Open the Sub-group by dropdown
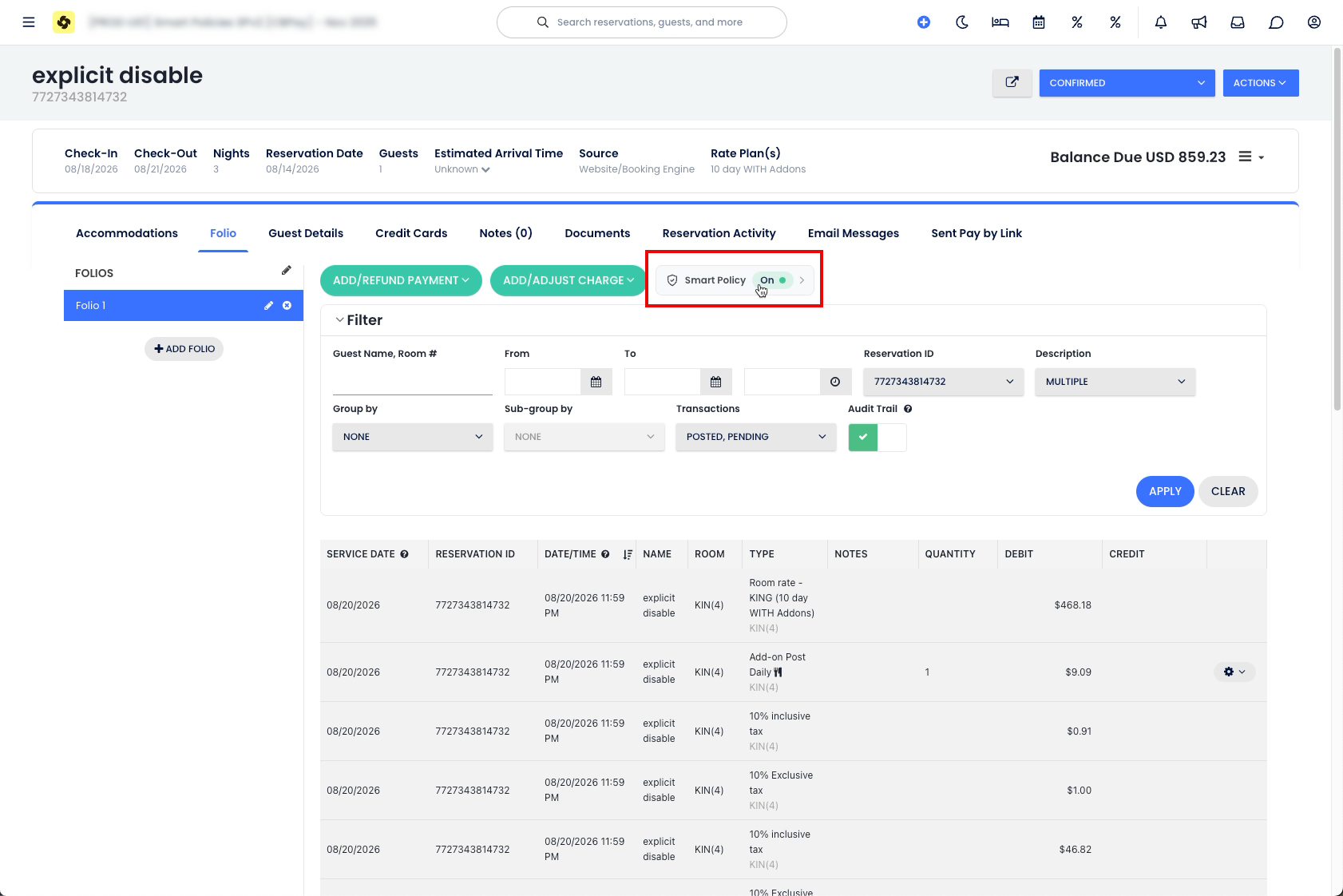Screen dimensions: 1343x896 coord(584,437)
